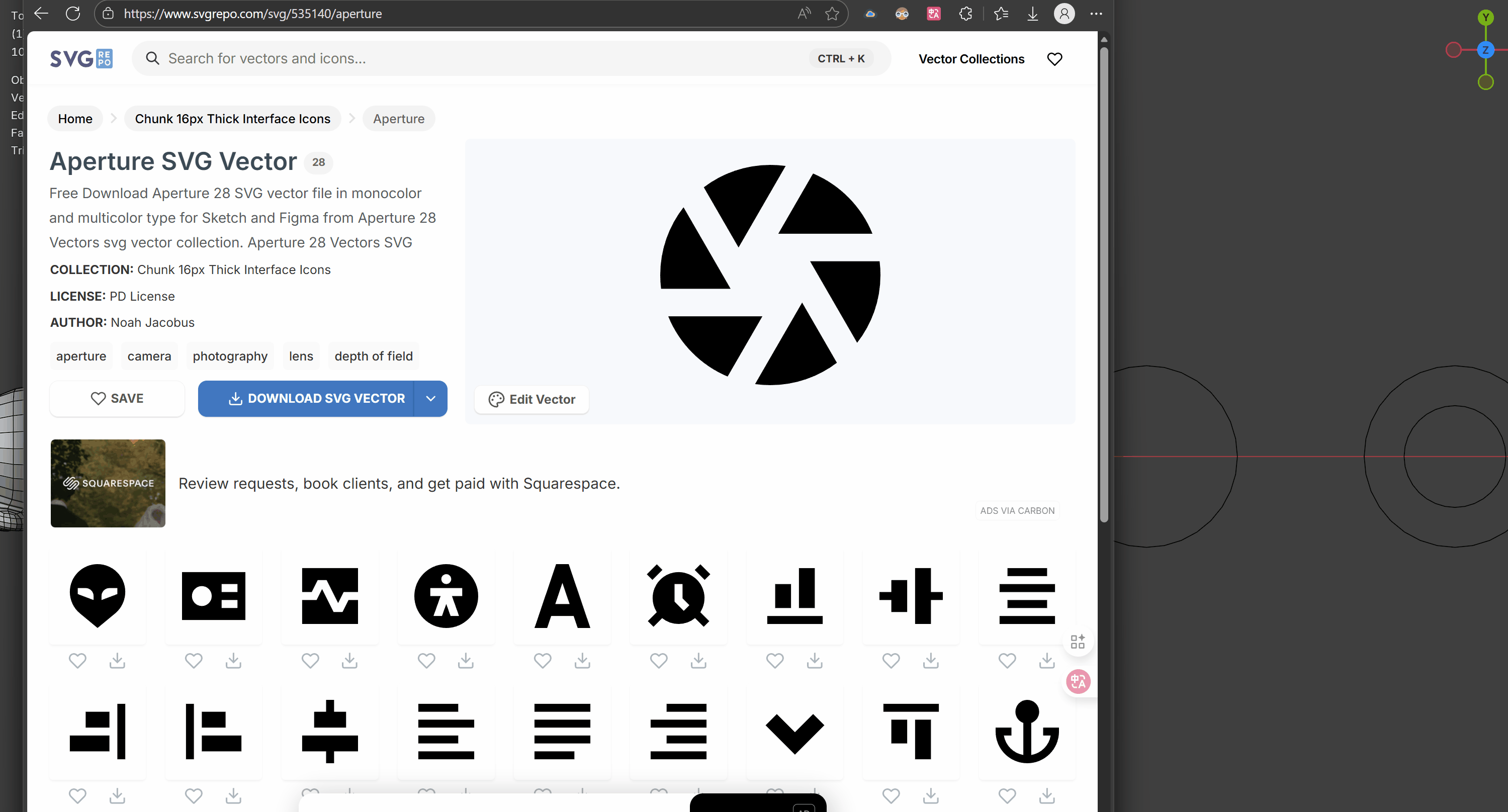
Task: Open browser downloads icon in toolbar
Action: point(1033,14)
